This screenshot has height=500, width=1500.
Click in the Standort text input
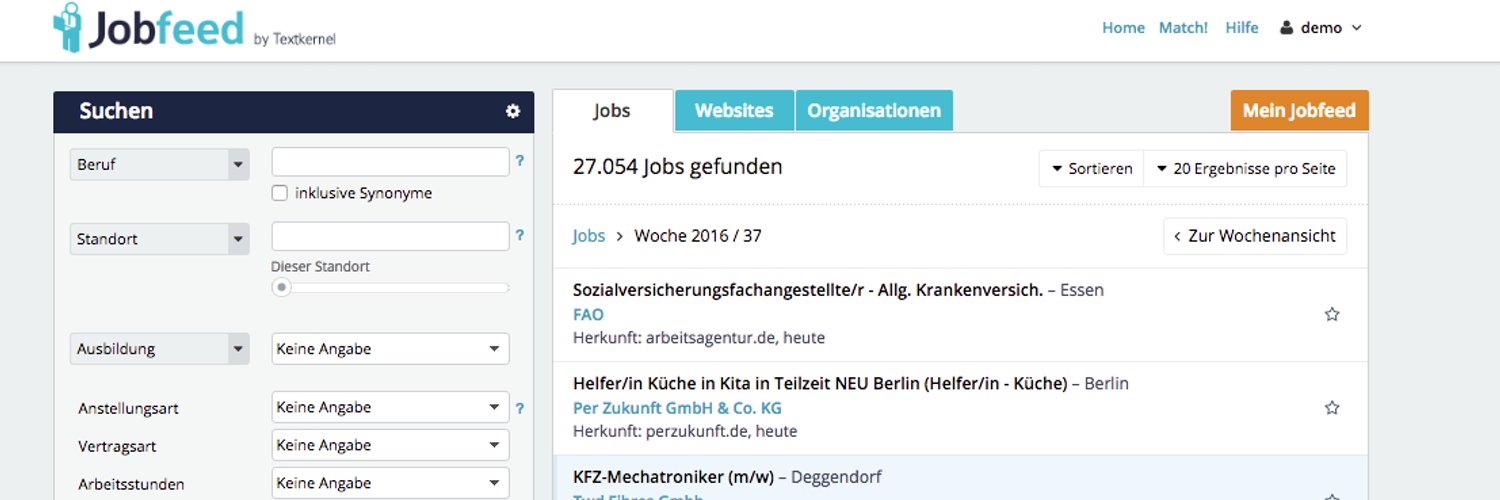[390, 237]
